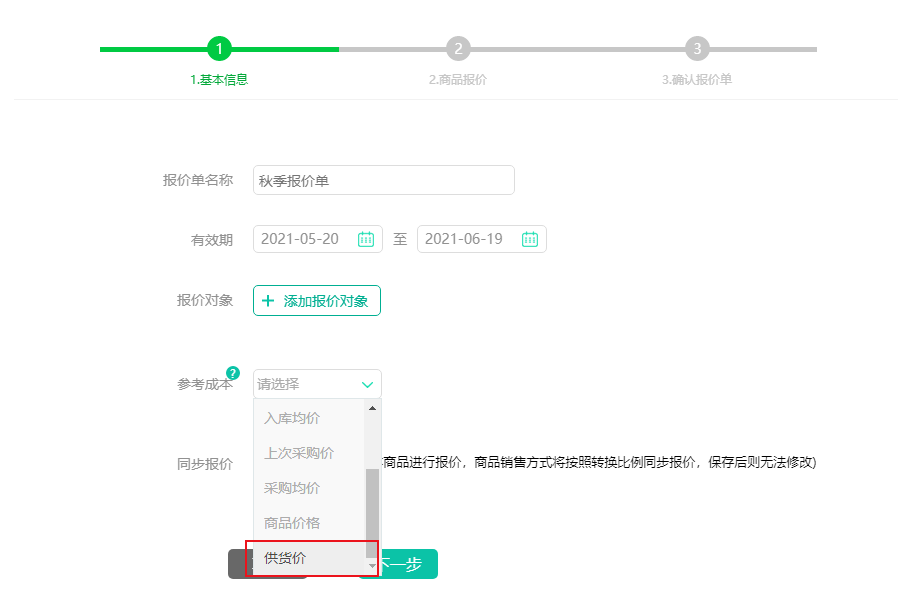Open the start date calendar picker icon
The image size is (898, 604).
[x=366, y=238]
